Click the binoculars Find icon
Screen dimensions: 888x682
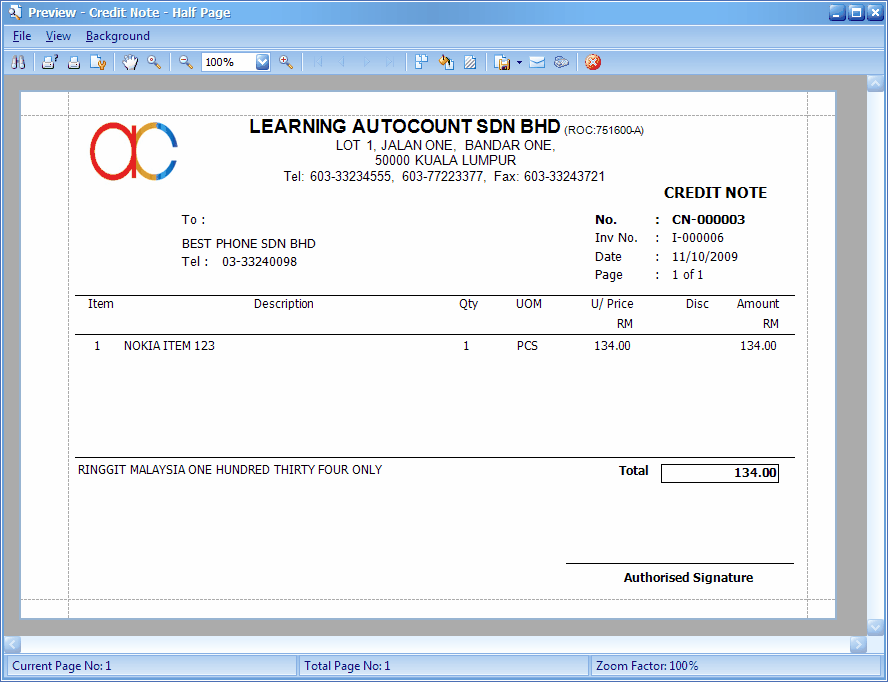18,62
